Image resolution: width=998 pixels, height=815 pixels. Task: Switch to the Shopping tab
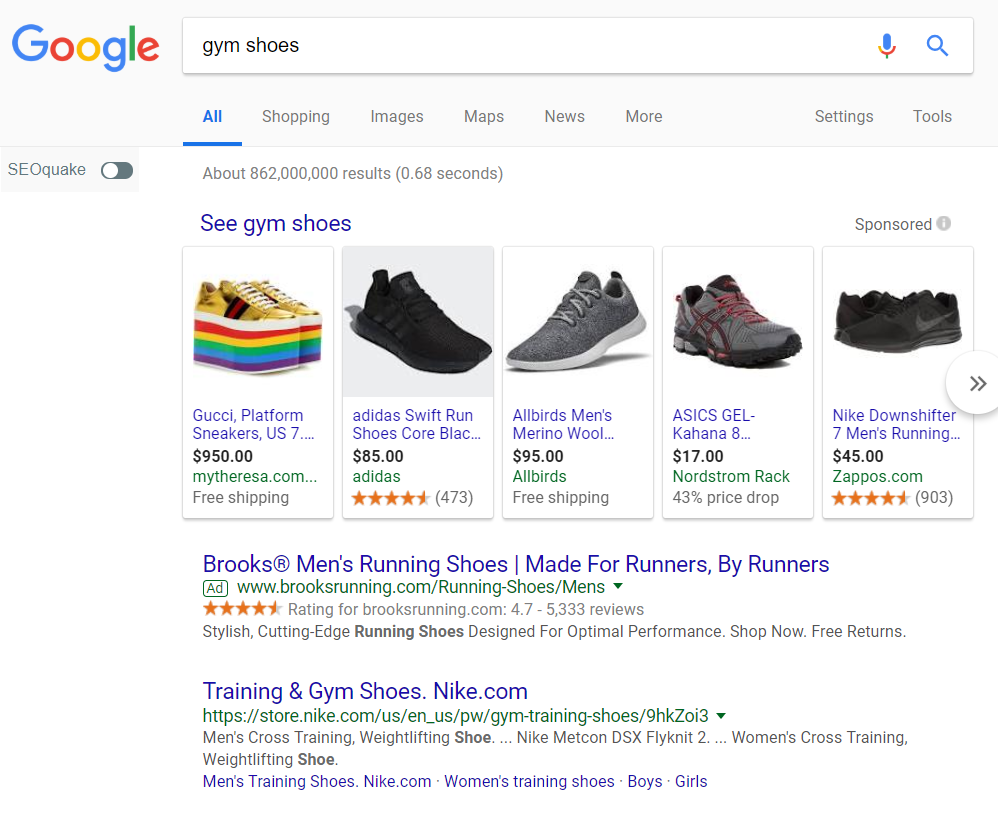coord(295,116)
